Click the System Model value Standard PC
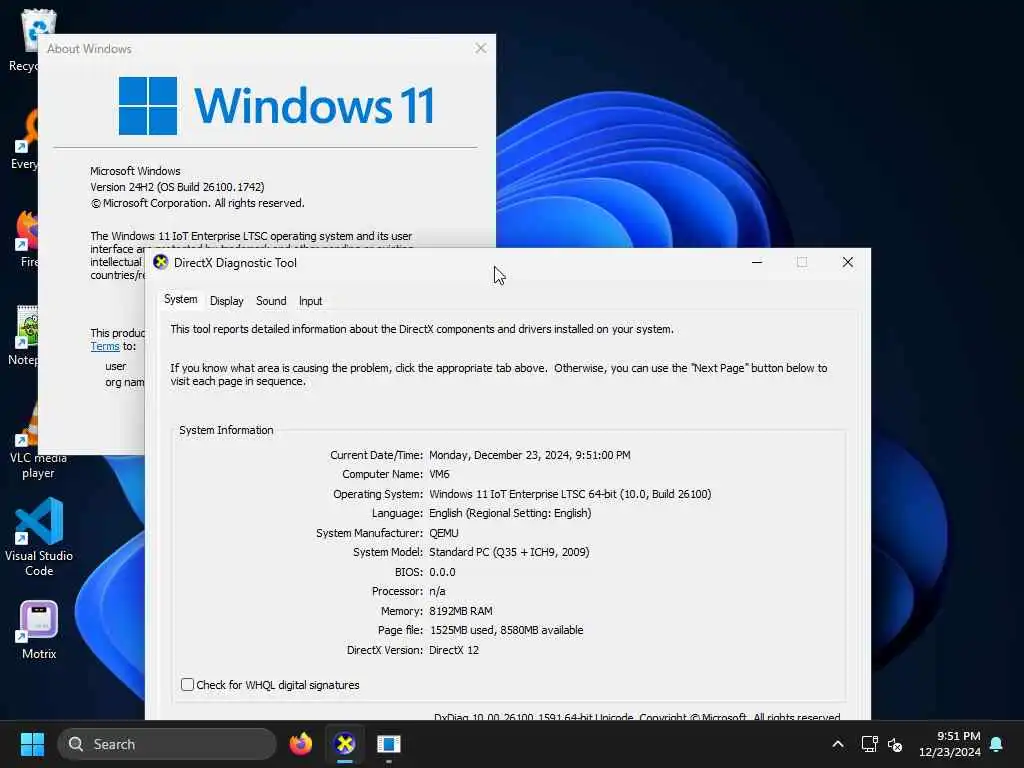This screenshot has width=1024, height=768. (509, 552)
